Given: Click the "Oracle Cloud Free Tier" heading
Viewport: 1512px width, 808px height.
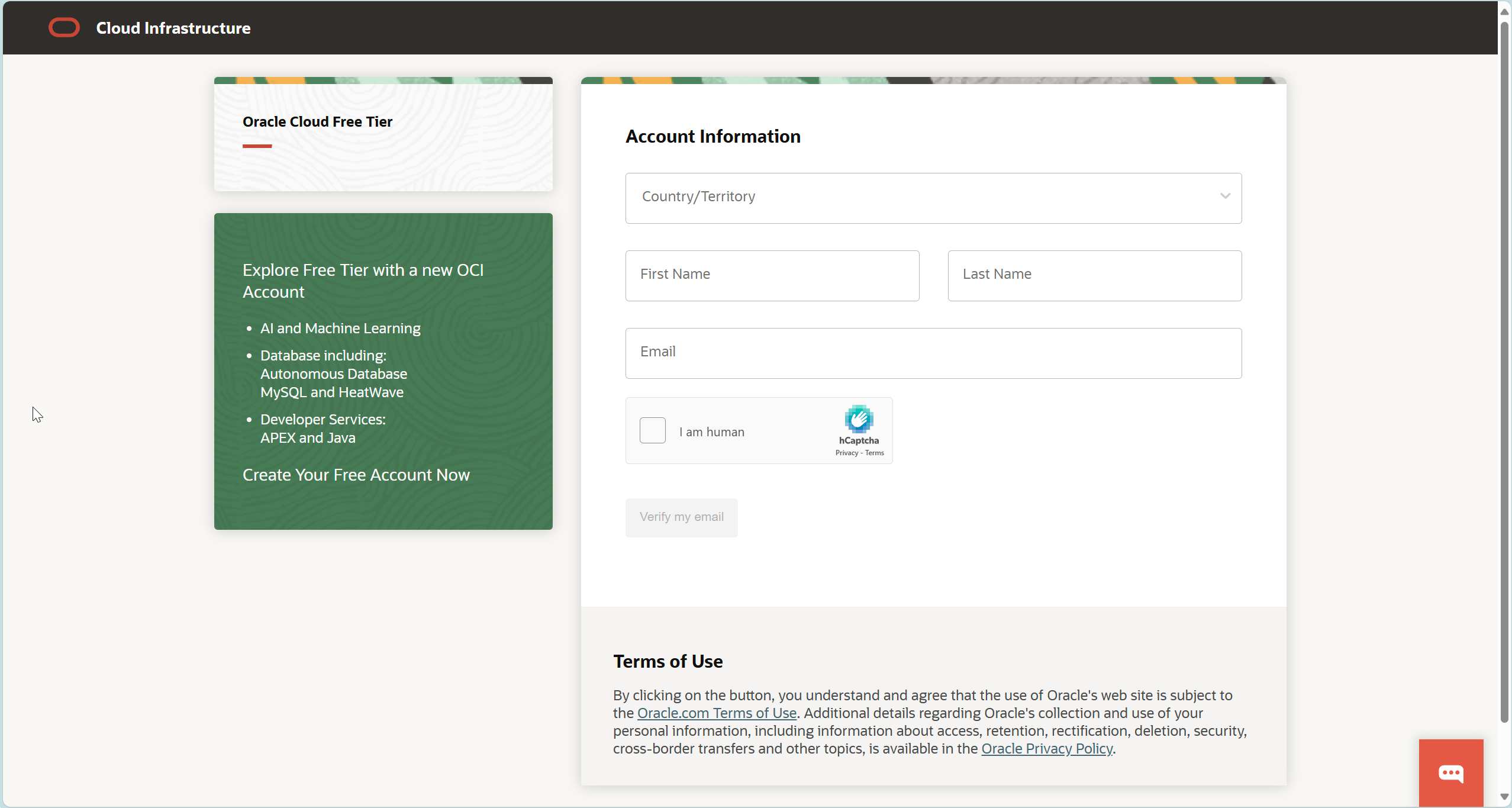Looking at the screenshot, I should pyautogui.click(x=317, y=121).
